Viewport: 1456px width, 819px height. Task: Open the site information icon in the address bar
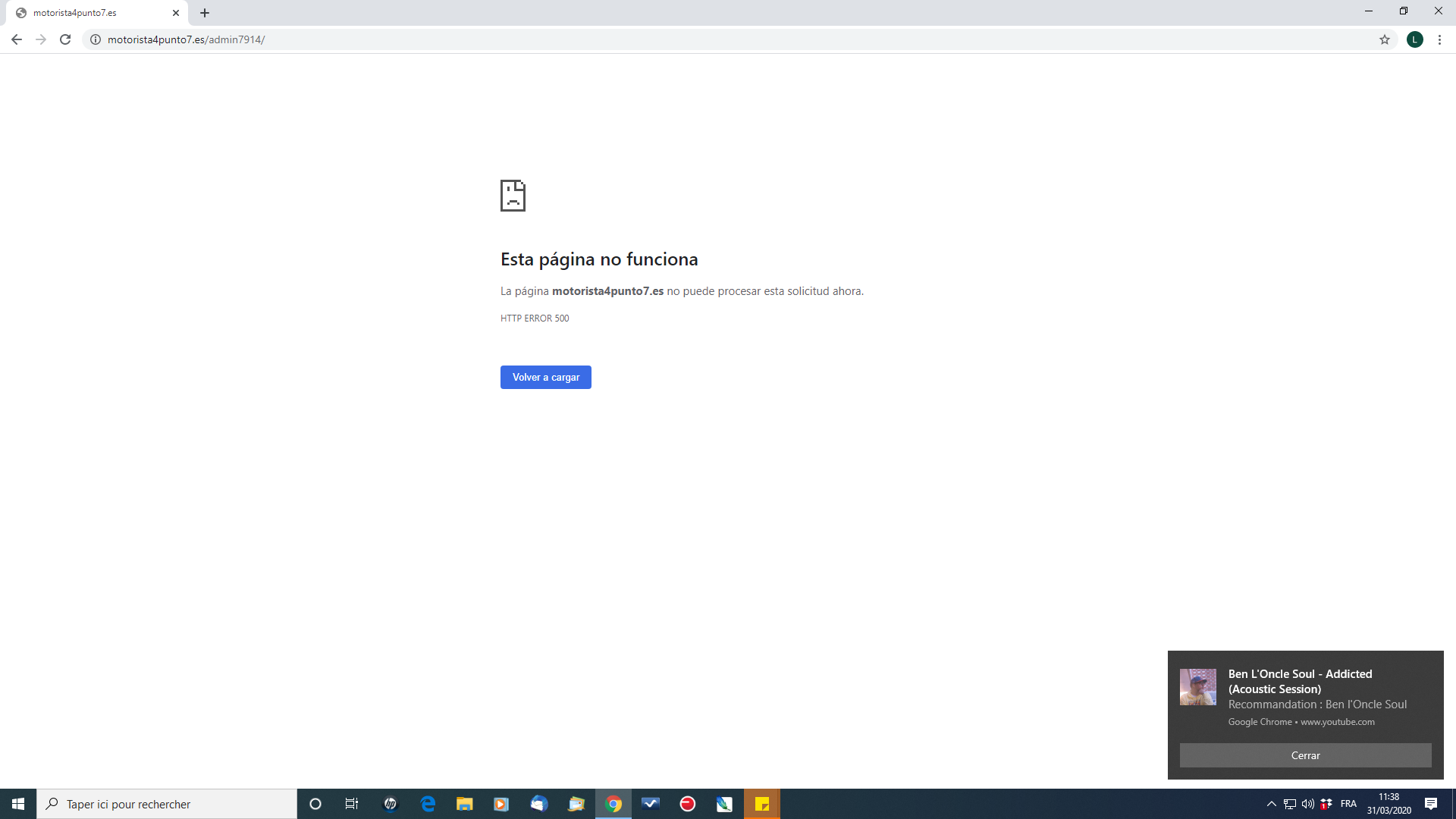pyautogui.click(x=96, y=39)
